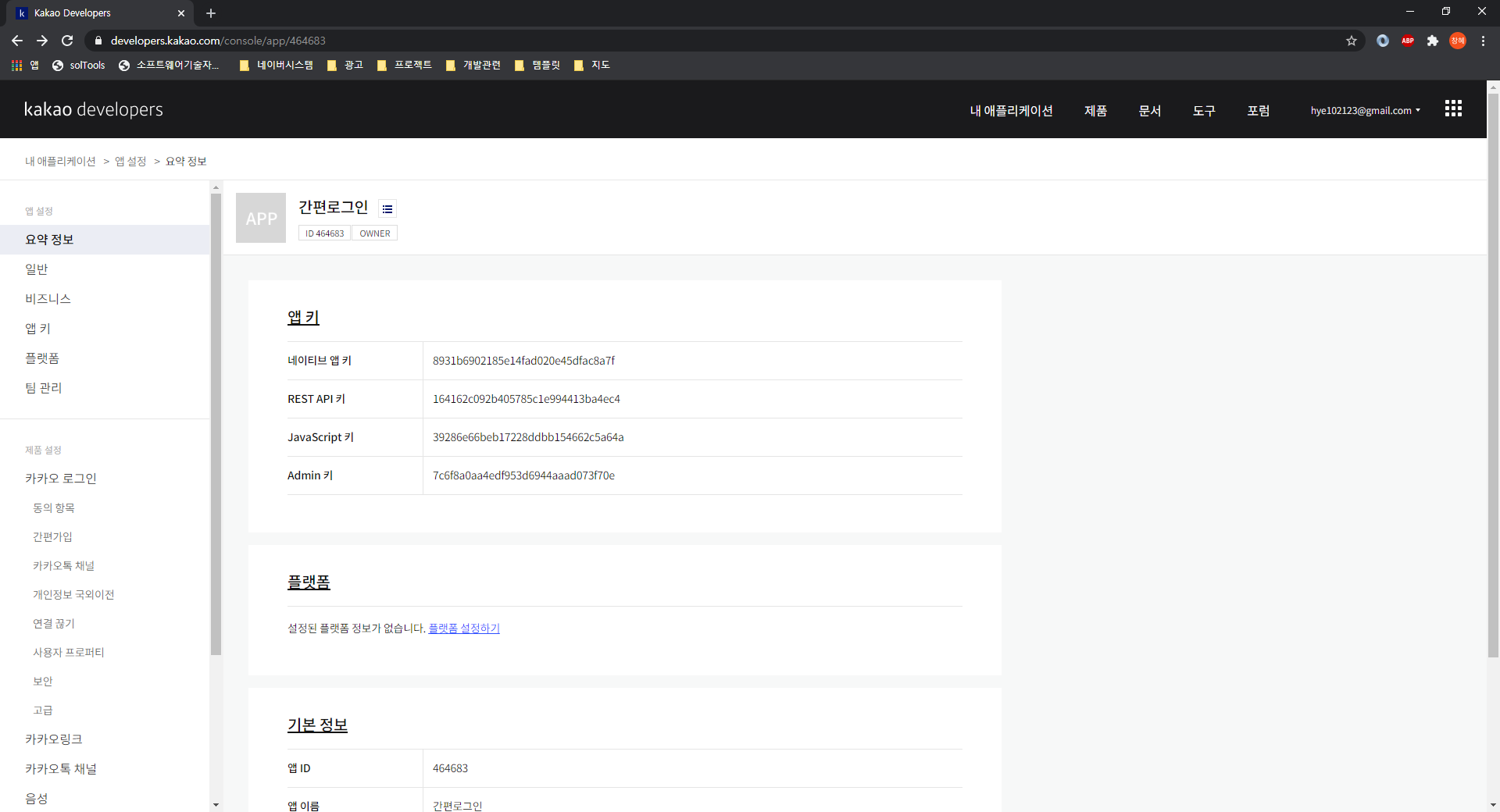Click the 네이티브 앱 키 value

pos(523,361)
